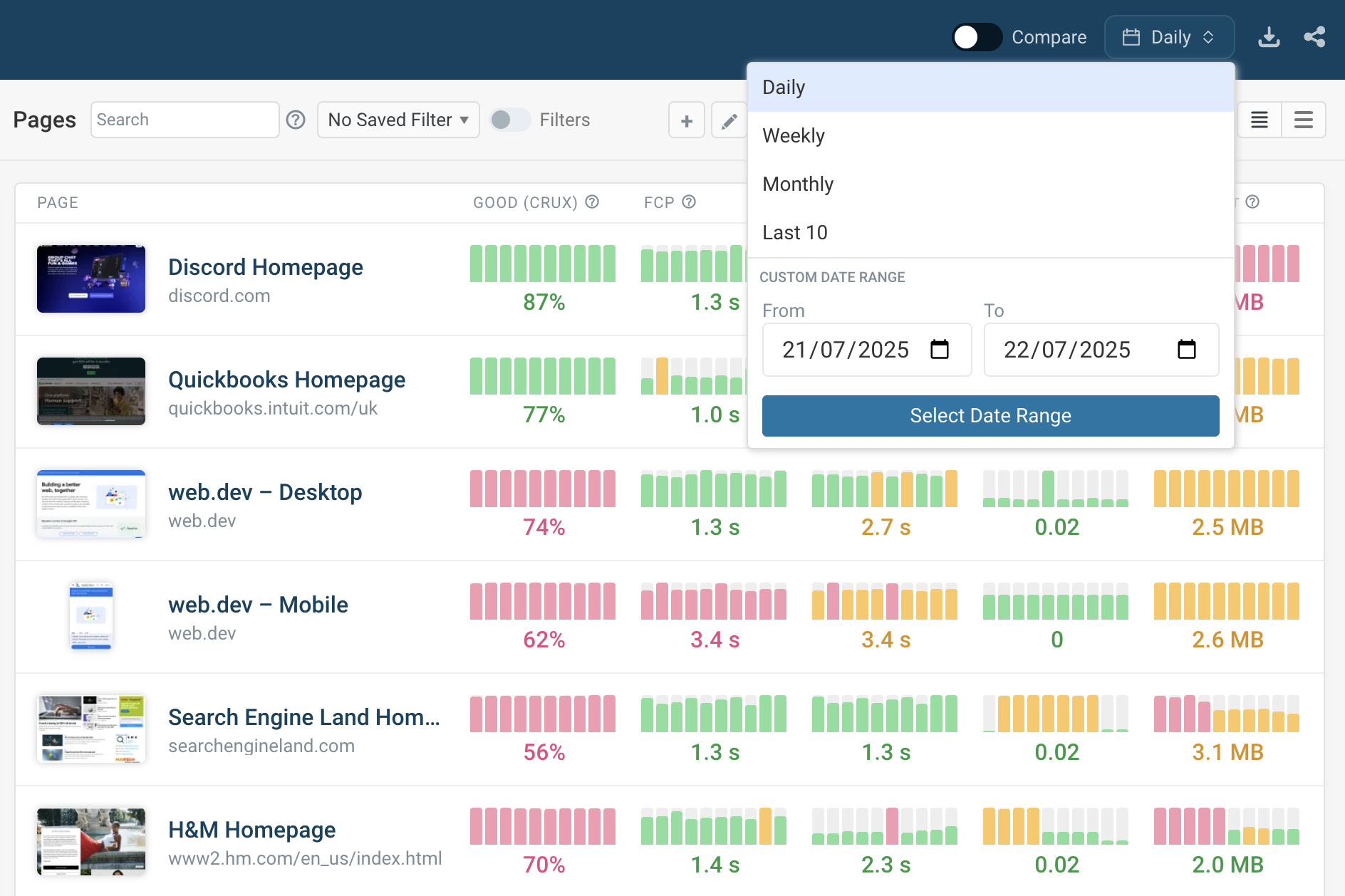Click web.dev Mobile 3.4 s FCP value
The height and width of the screenshot is (896, 1345).
(715, 640)
